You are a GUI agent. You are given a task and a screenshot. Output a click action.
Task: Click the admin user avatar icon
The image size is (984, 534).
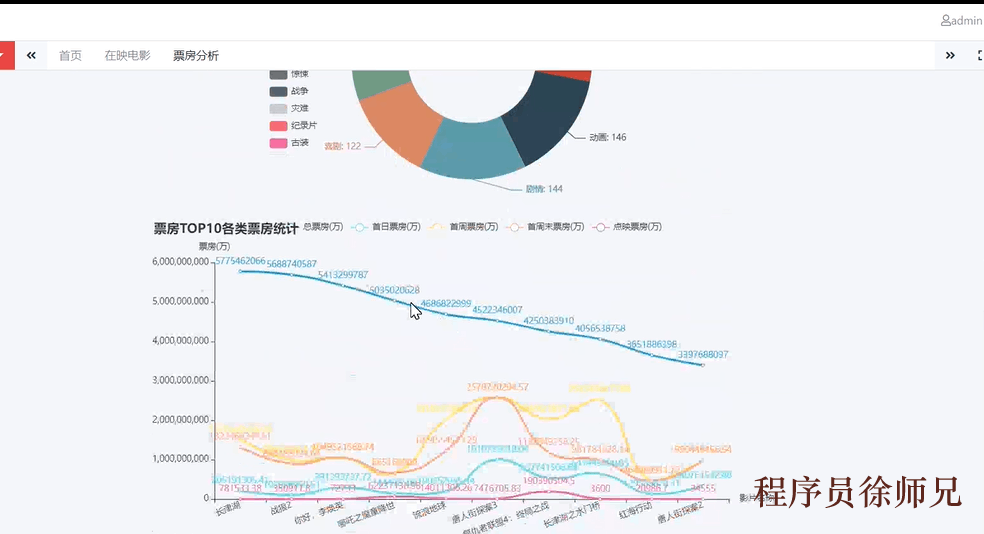pyautogui.click(x=945, y=21)
